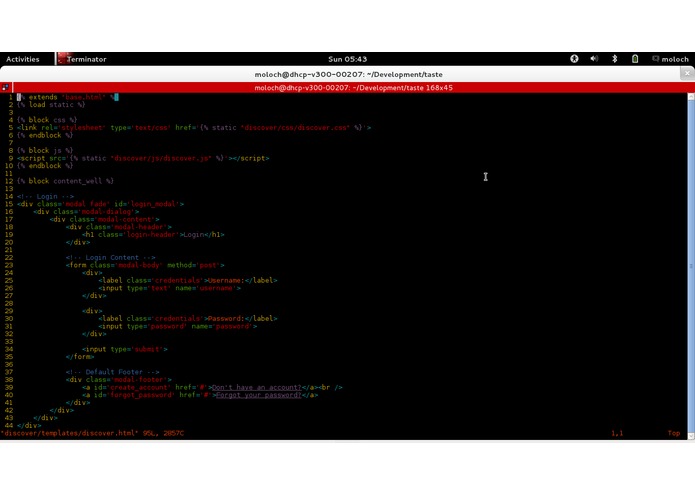Click the red terminal titlebar with 168x45

[353, 88]
